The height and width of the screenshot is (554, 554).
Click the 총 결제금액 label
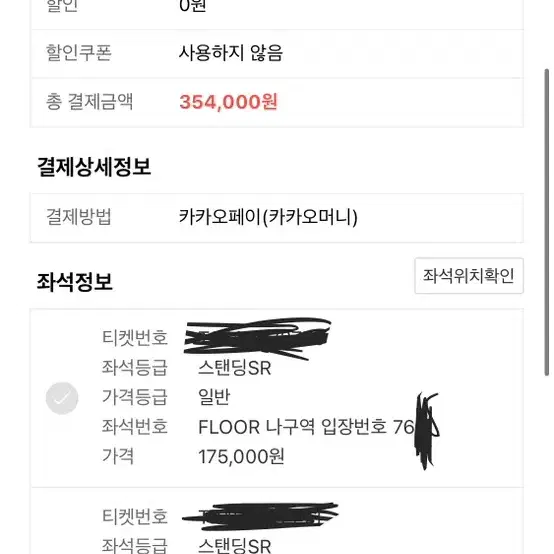(89, 102)
